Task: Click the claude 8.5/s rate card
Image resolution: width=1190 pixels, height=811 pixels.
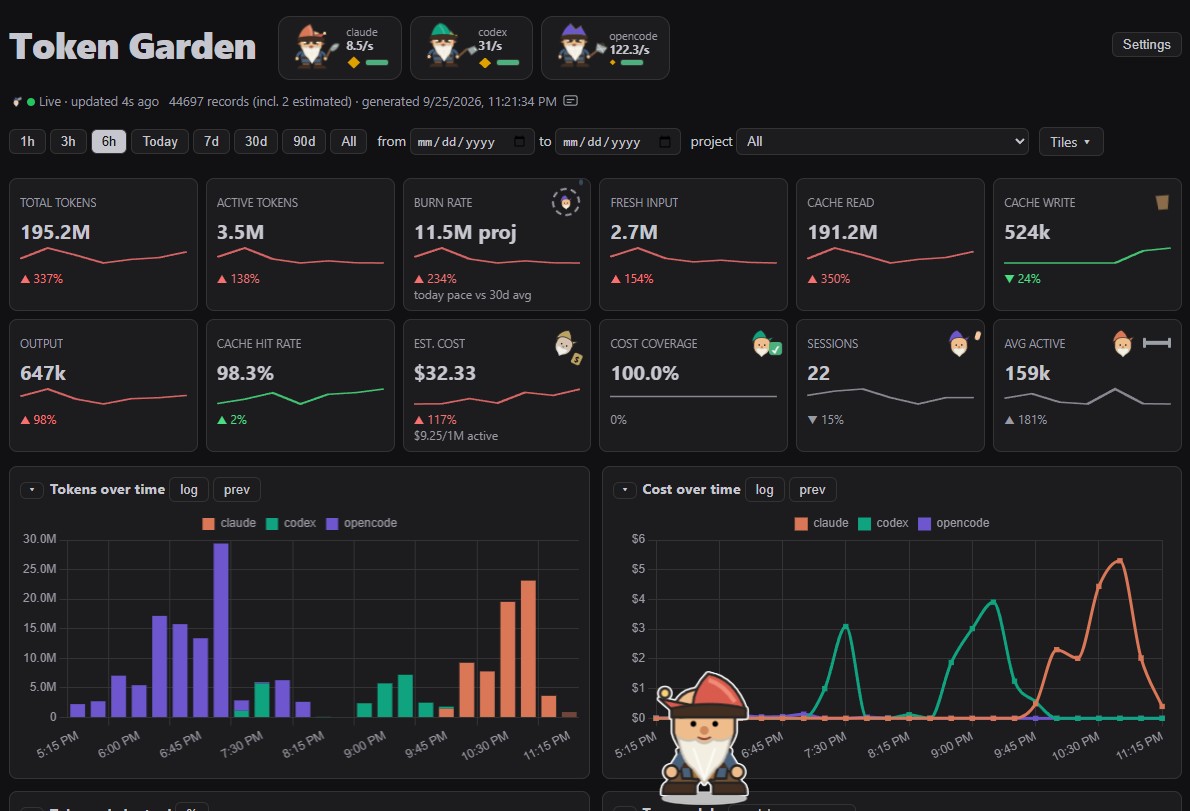Action: pyautogui.click(x=340, y=48)
